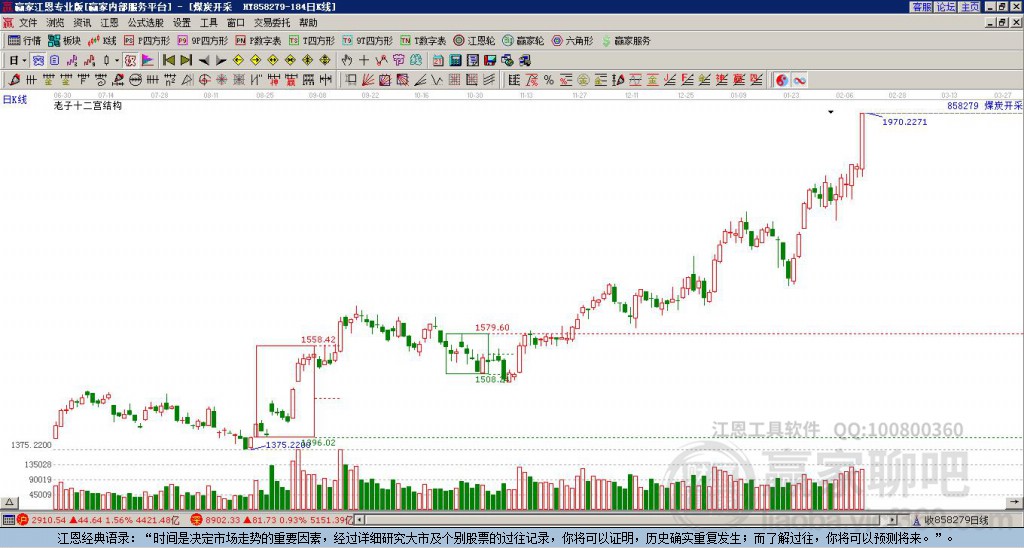Click the 1579.60 price label
Image resolution: width=1024 pixels, height=548 pixels.
(x=492, y=328)
